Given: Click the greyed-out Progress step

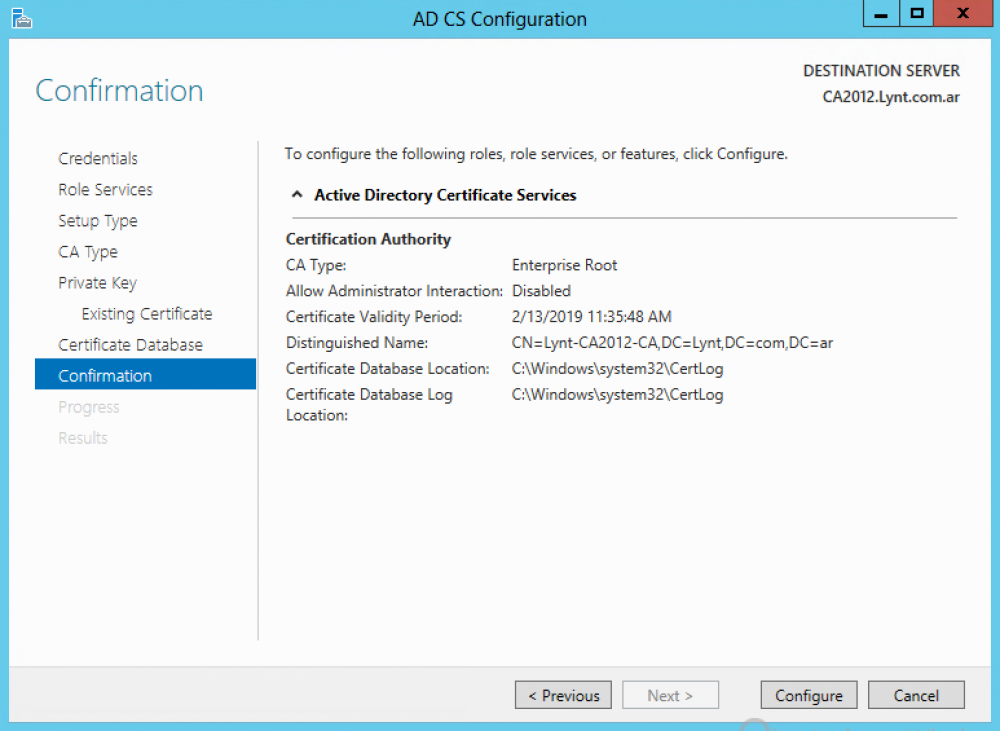Looking at the screenshot, I should 89,407.
